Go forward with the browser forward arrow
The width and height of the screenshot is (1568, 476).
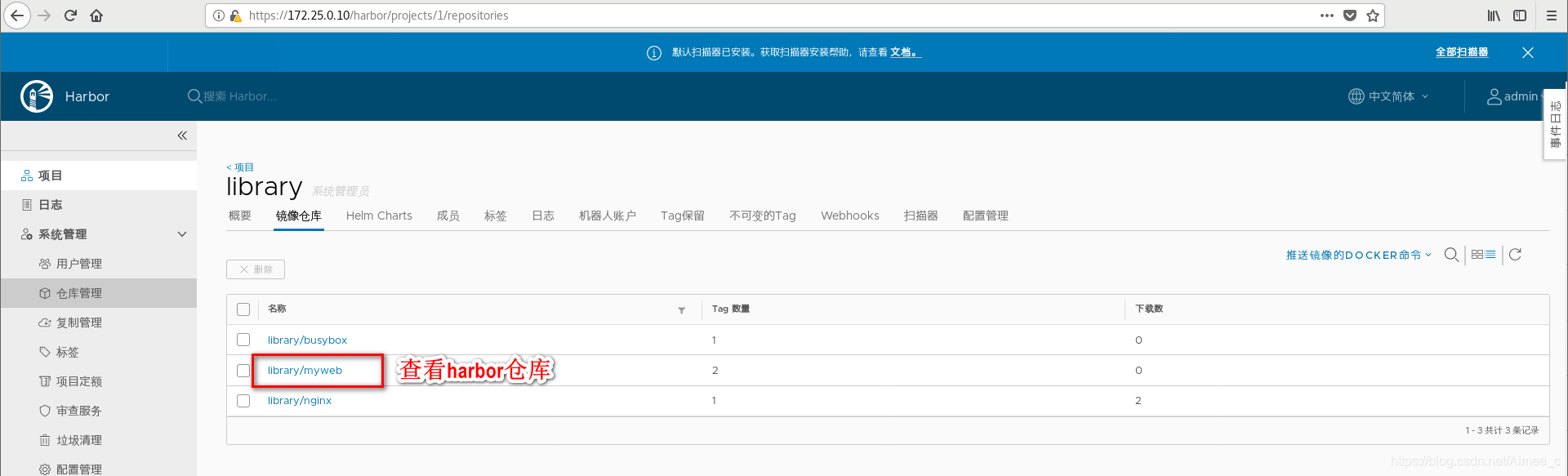click(x=44, y=16)
